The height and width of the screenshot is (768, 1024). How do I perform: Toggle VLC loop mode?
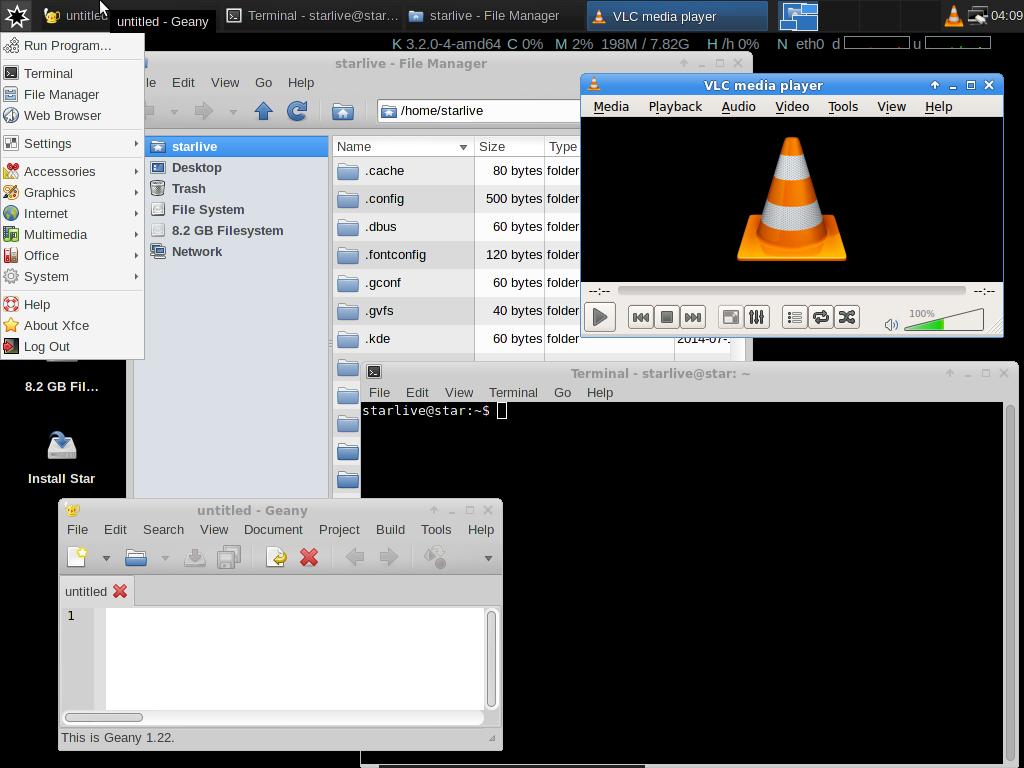tap(821, 317)
